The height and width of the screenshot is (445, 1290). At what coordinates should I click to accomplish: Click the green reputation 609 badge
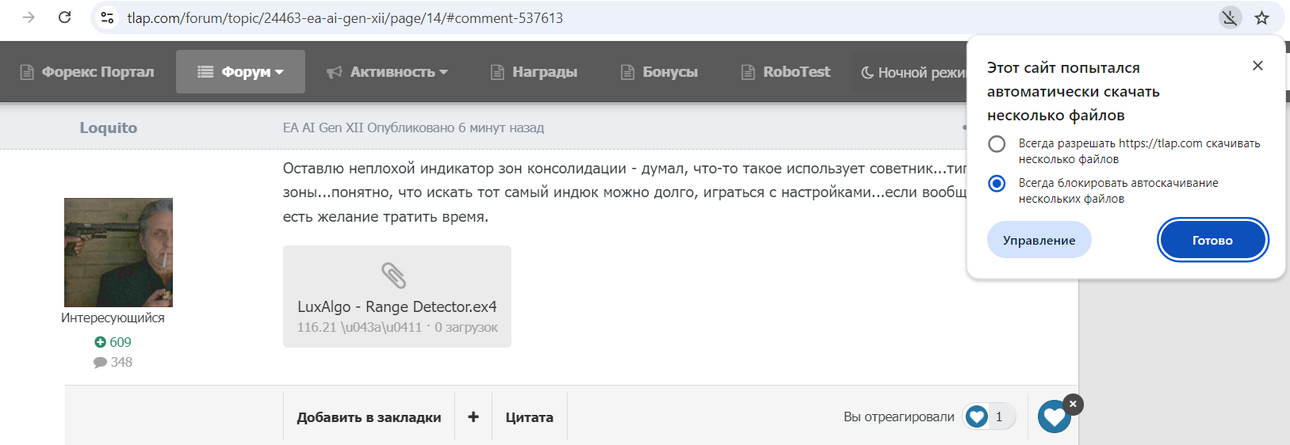tap(112, 342)
